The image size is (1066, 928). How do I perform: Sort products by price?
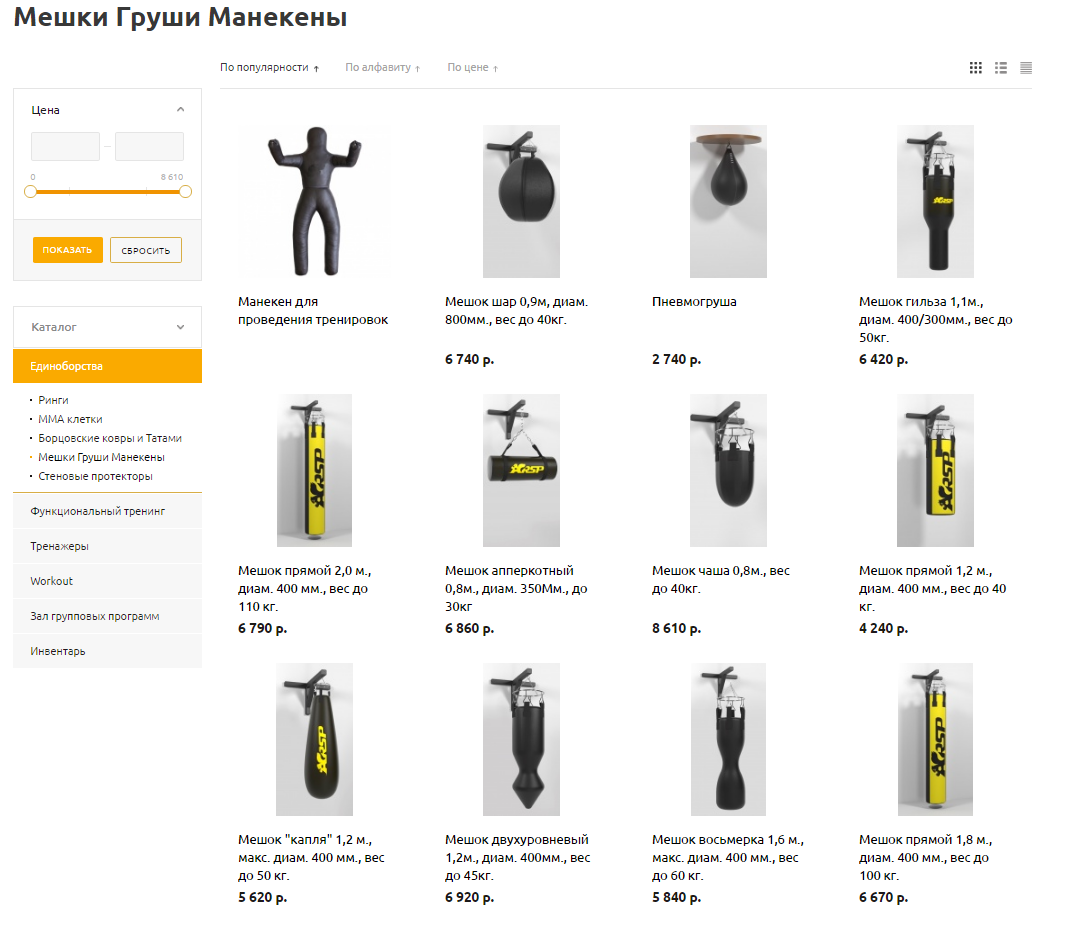click(472, 67)
